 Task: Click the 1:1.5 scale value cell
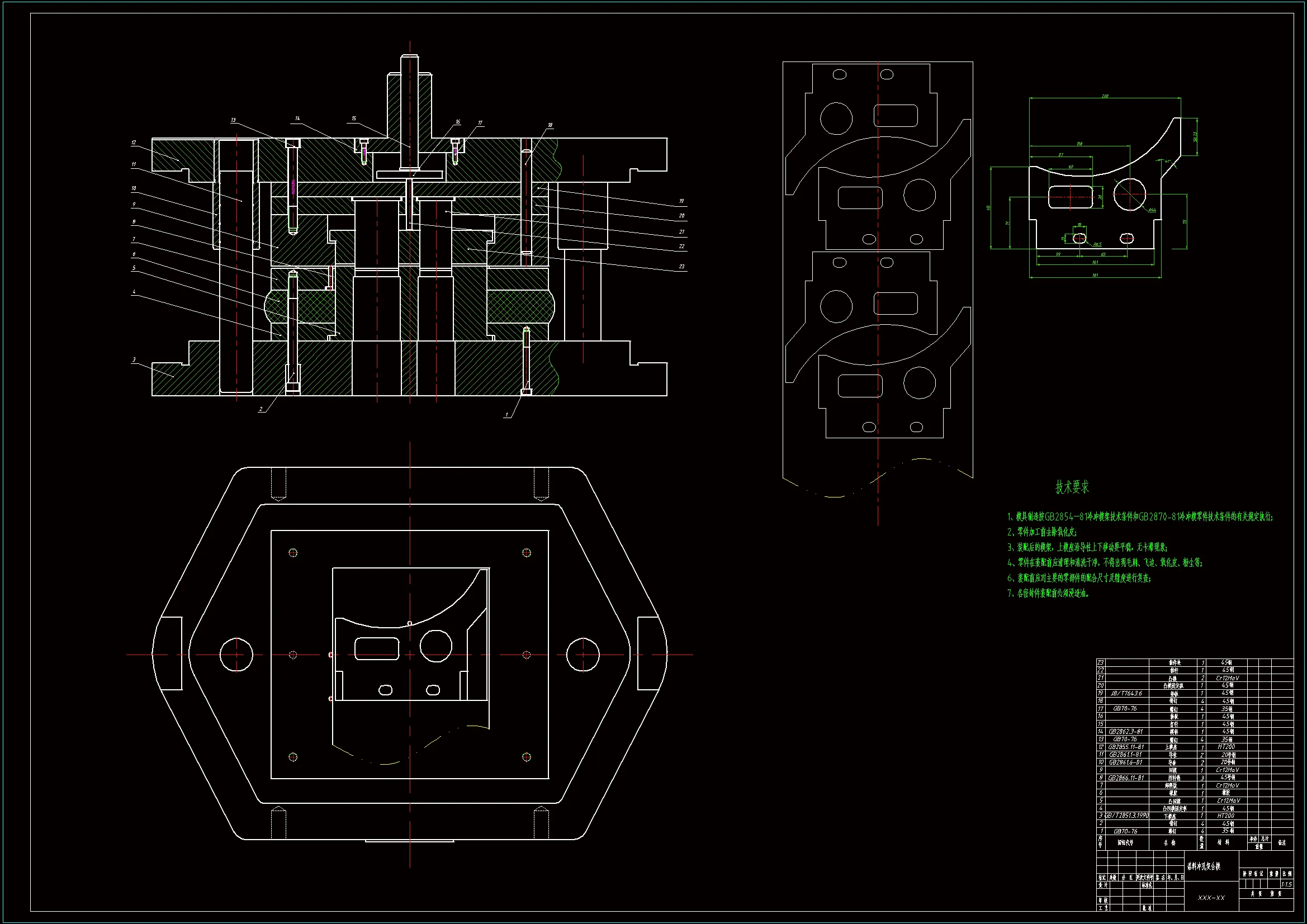pos(1286,884)
